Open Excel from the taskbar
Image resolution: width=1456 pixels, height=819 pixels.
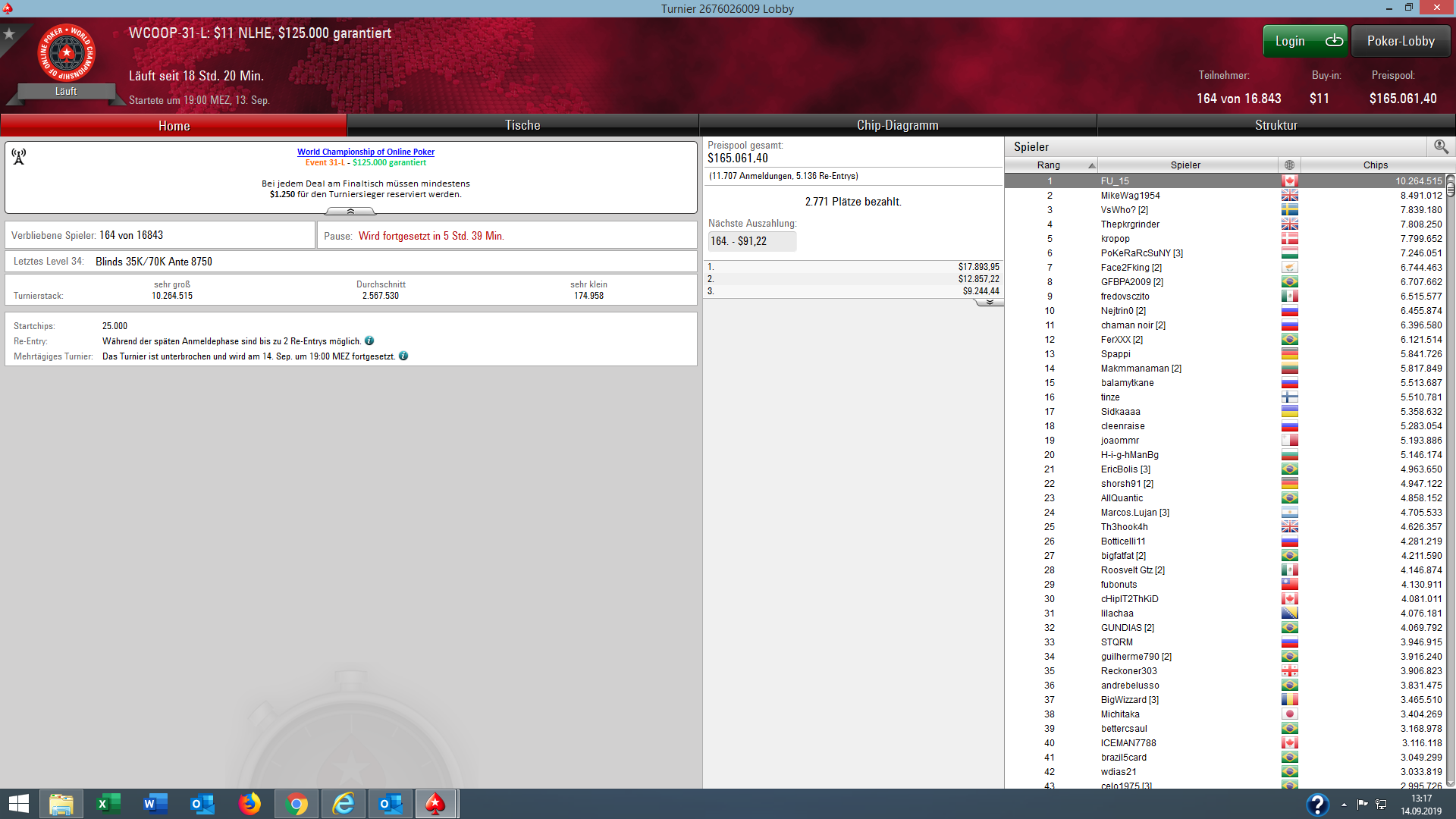click(x=108, y=804)
